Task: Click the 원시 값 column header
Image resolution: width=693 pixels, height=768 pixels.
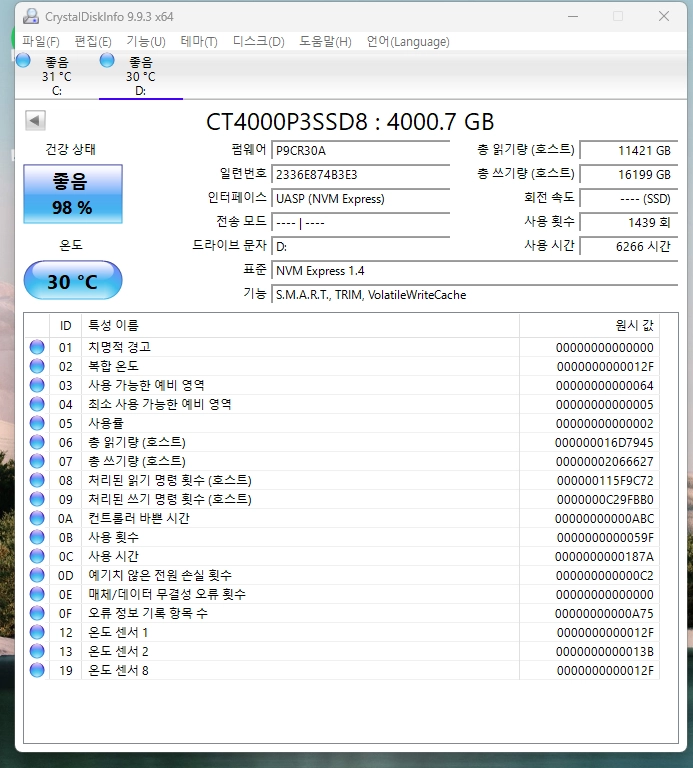Action: (589, 325)
